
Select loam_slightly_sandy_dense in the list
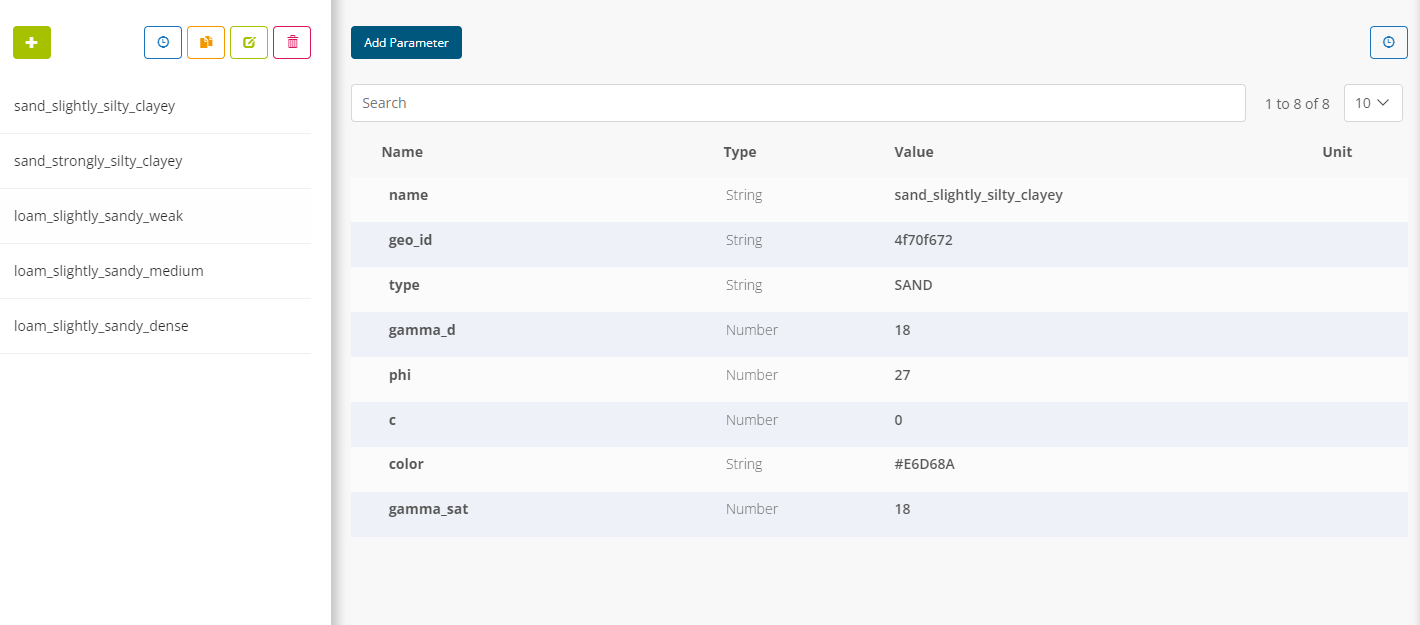coord(101,326)
